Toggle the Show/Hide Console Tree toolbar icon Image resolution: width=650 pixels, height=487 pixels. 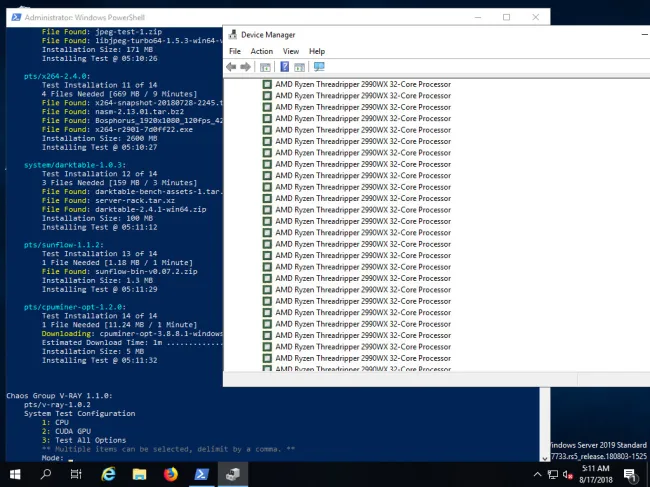point(265,67)
